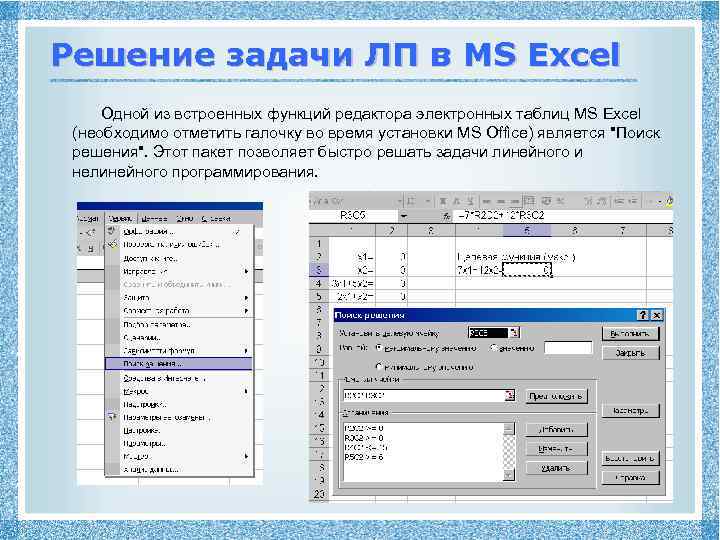Choose Поиск решения in the Сервис menu
Screen dimensions: 720x540
(x=179, y=364)
